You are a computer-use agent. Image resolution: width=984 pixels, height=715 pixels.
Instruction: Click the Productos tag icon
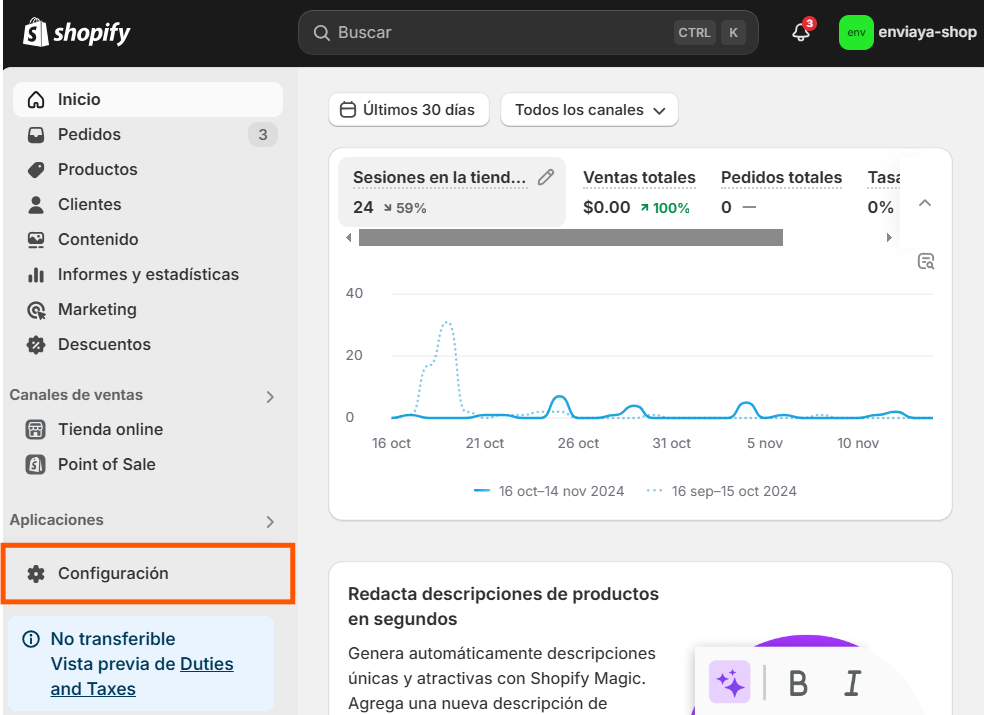tap(36, 169)
